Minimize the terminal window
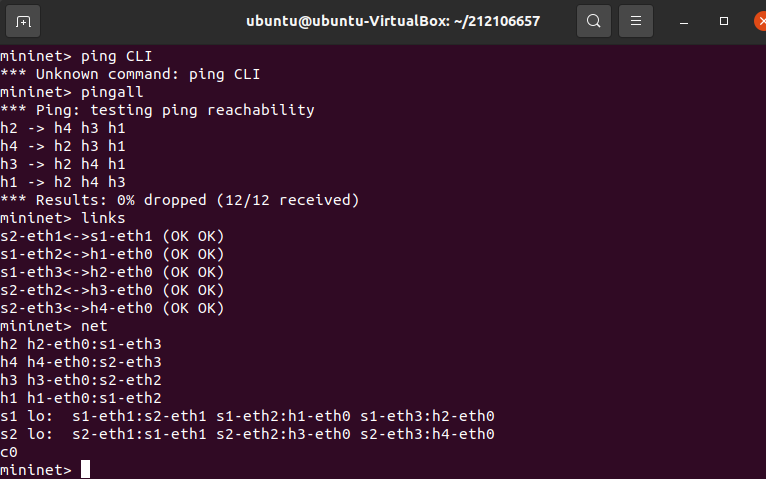This screenshot has height=479, width=766. coord(684,21)
